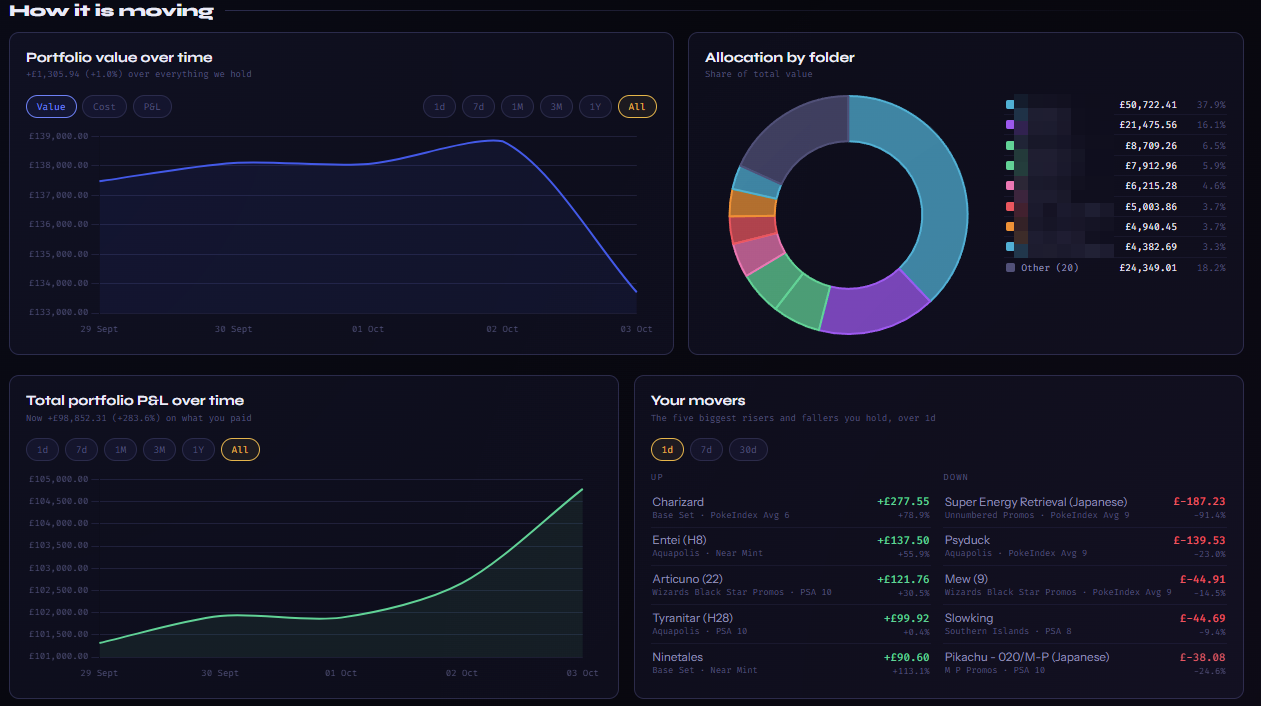The height and width of the screenshot is (706, 1261).
Task: Click the orange legend swatch beside £4,940.45
Action: click(x=1010, y=227)
